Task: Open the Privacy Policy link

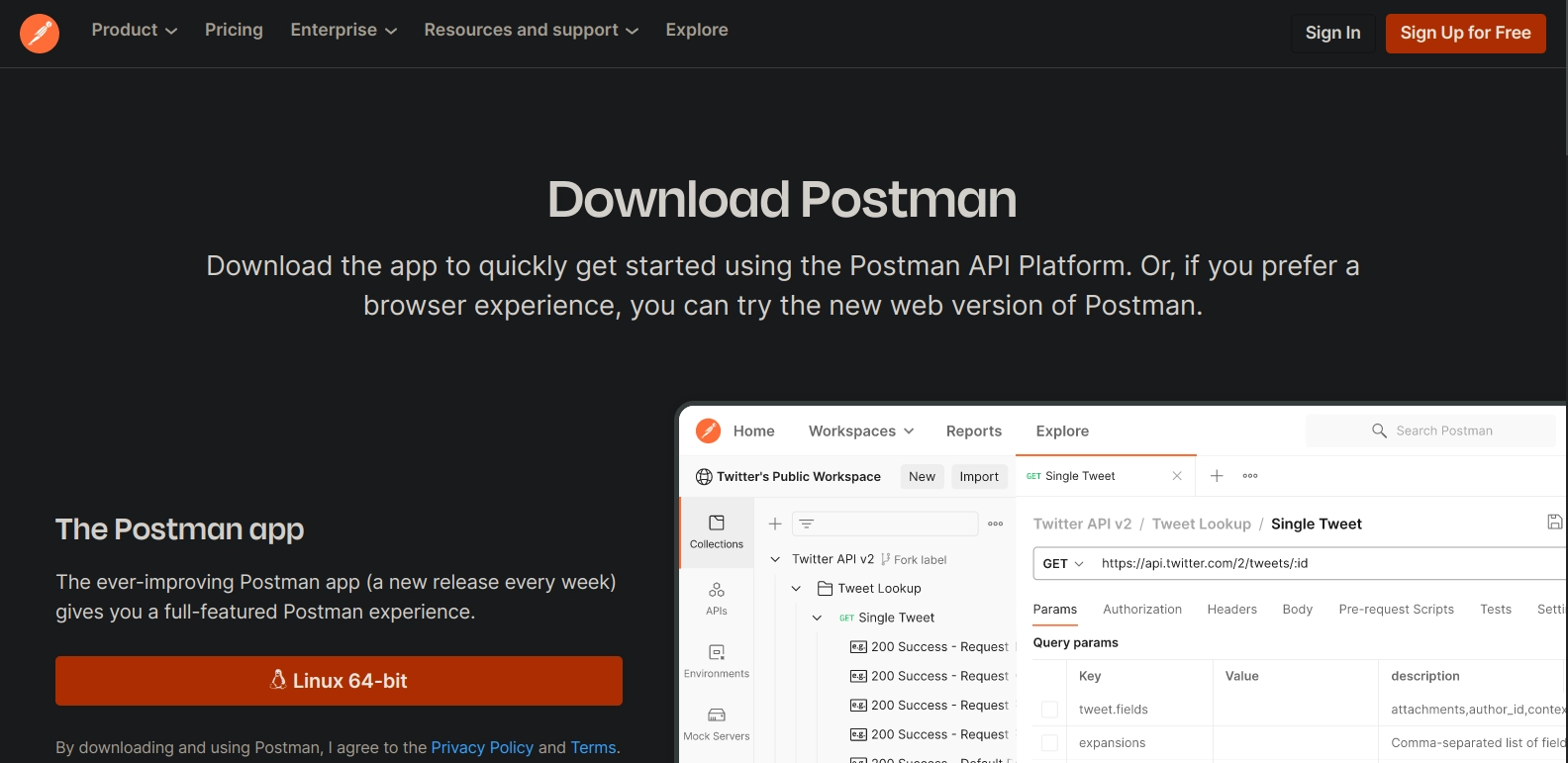Action: point(482,747)
